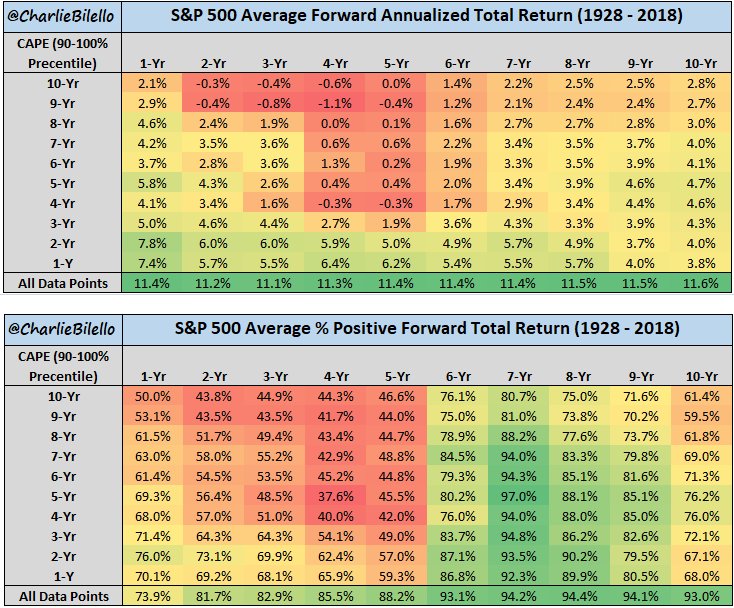734x608 pixels.
Task: Click the @CharlieBilello handle in the bottom table
Action: click(x=61, y=330)
